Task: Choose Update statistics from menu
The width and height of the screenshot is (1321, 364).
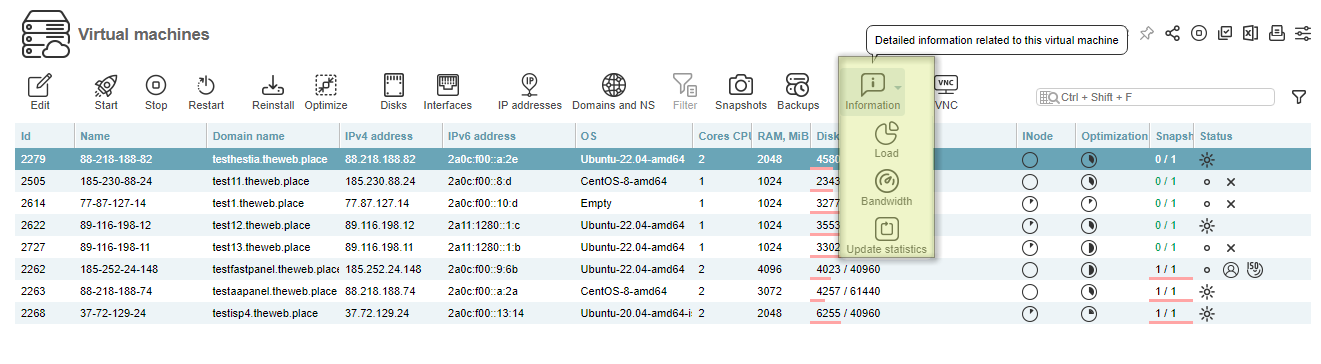Action: (x=886, y=235)
